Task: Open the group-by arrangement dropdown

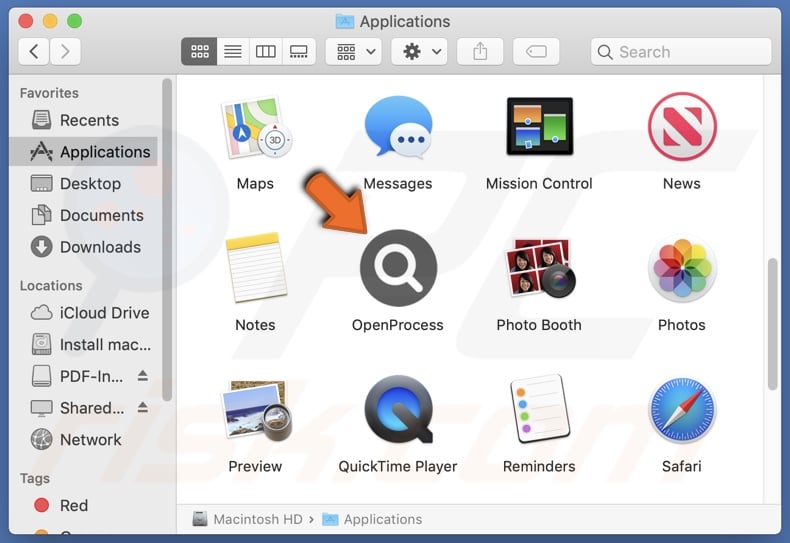Action: [x=354, y=51]
